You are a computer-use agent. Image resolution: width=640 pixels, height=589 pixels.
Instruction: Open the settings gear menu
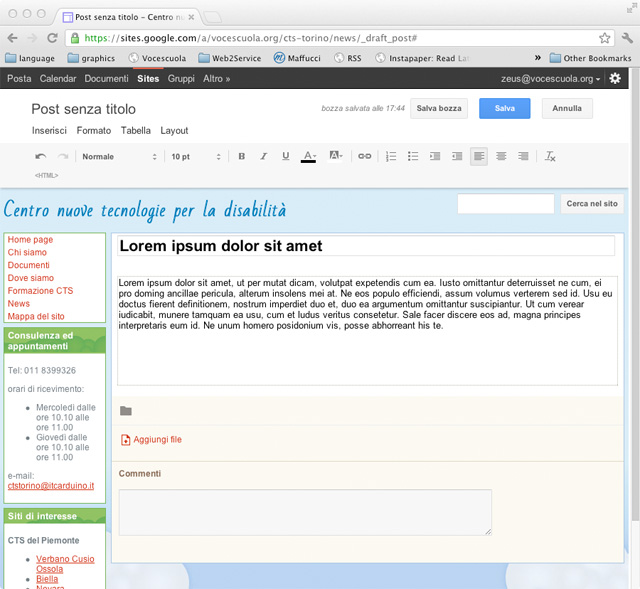pos(615,78)
